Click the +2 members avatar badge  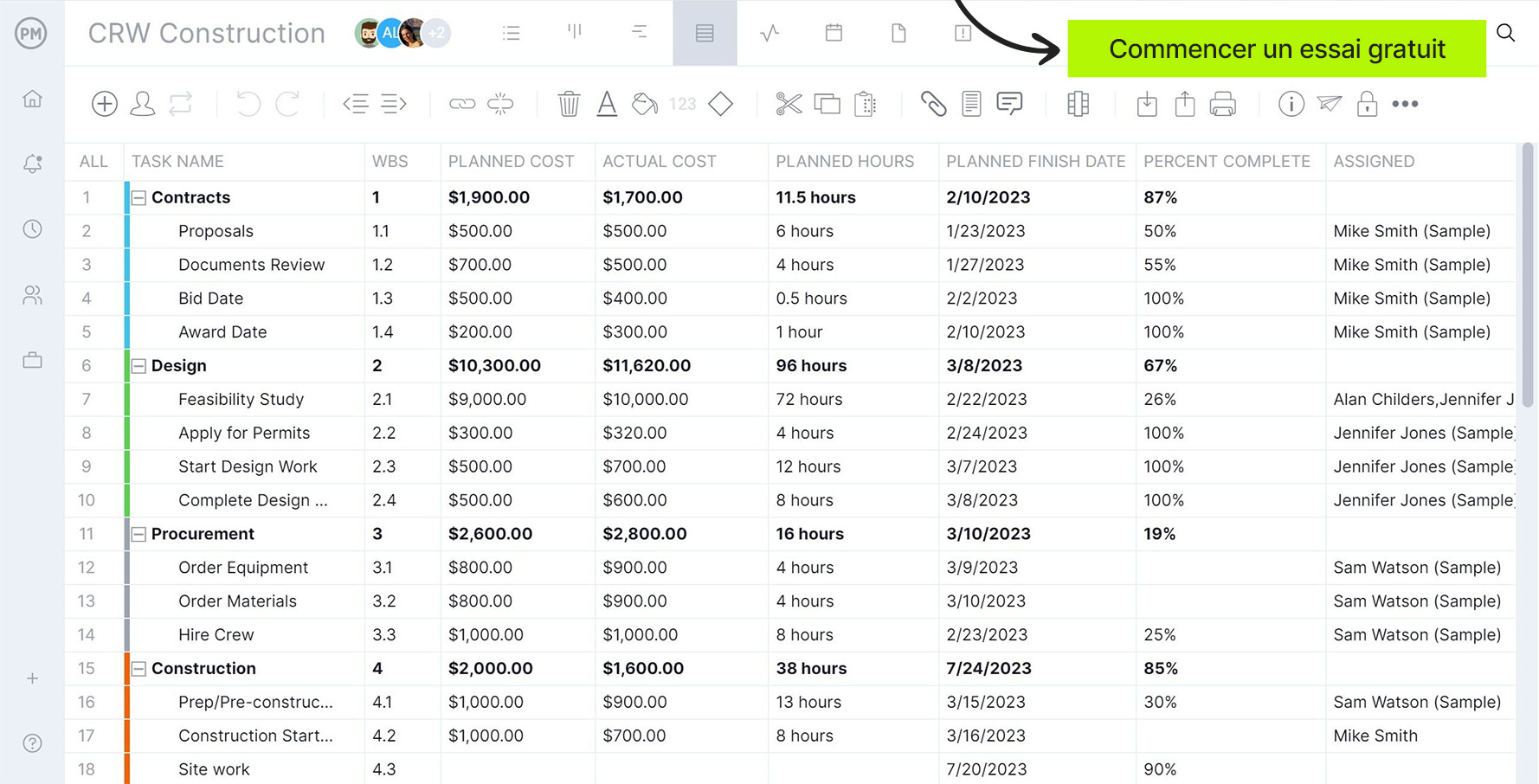coord(436,33)
